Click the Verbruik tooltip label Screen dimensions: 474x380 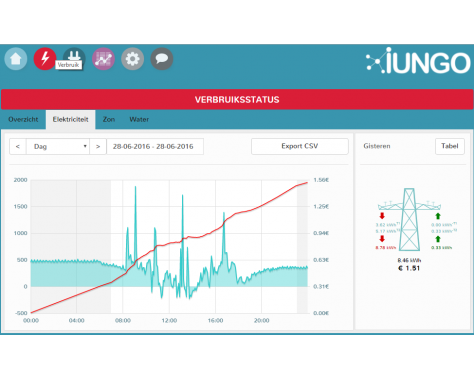(68, 65)
